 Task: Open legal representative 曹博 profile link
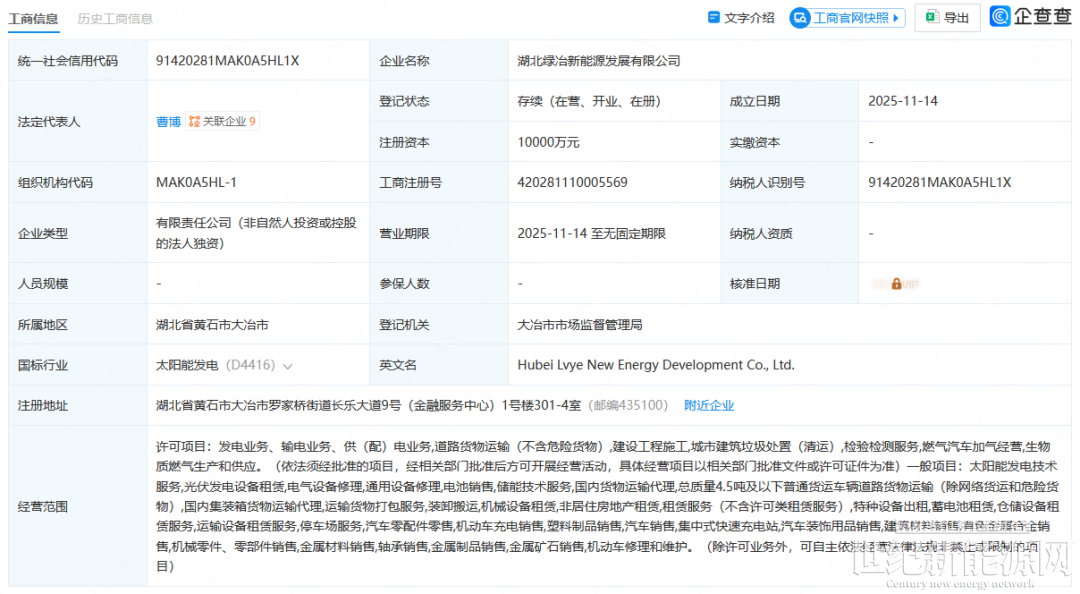168,122
